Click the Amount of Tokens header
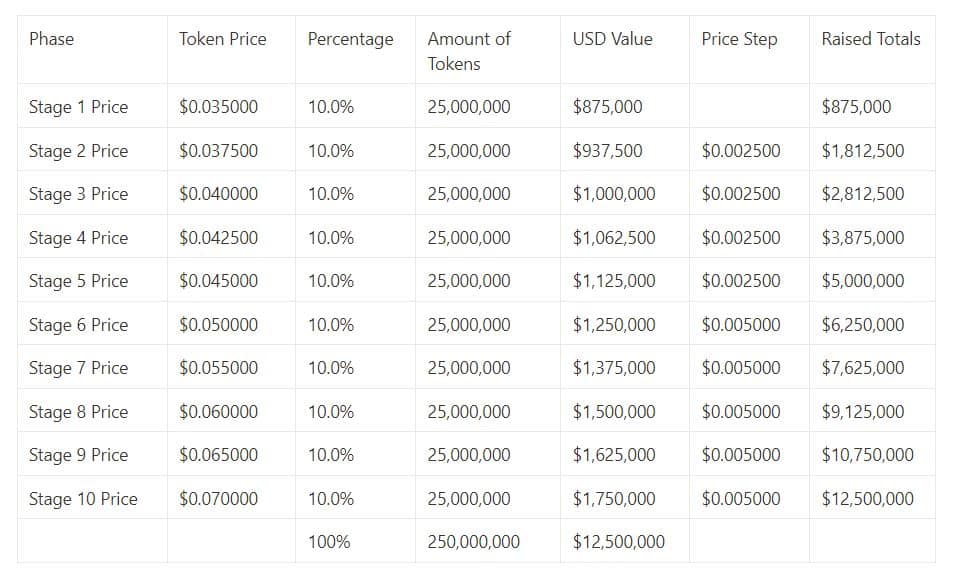The image size is (957, 576). [468, 51]
